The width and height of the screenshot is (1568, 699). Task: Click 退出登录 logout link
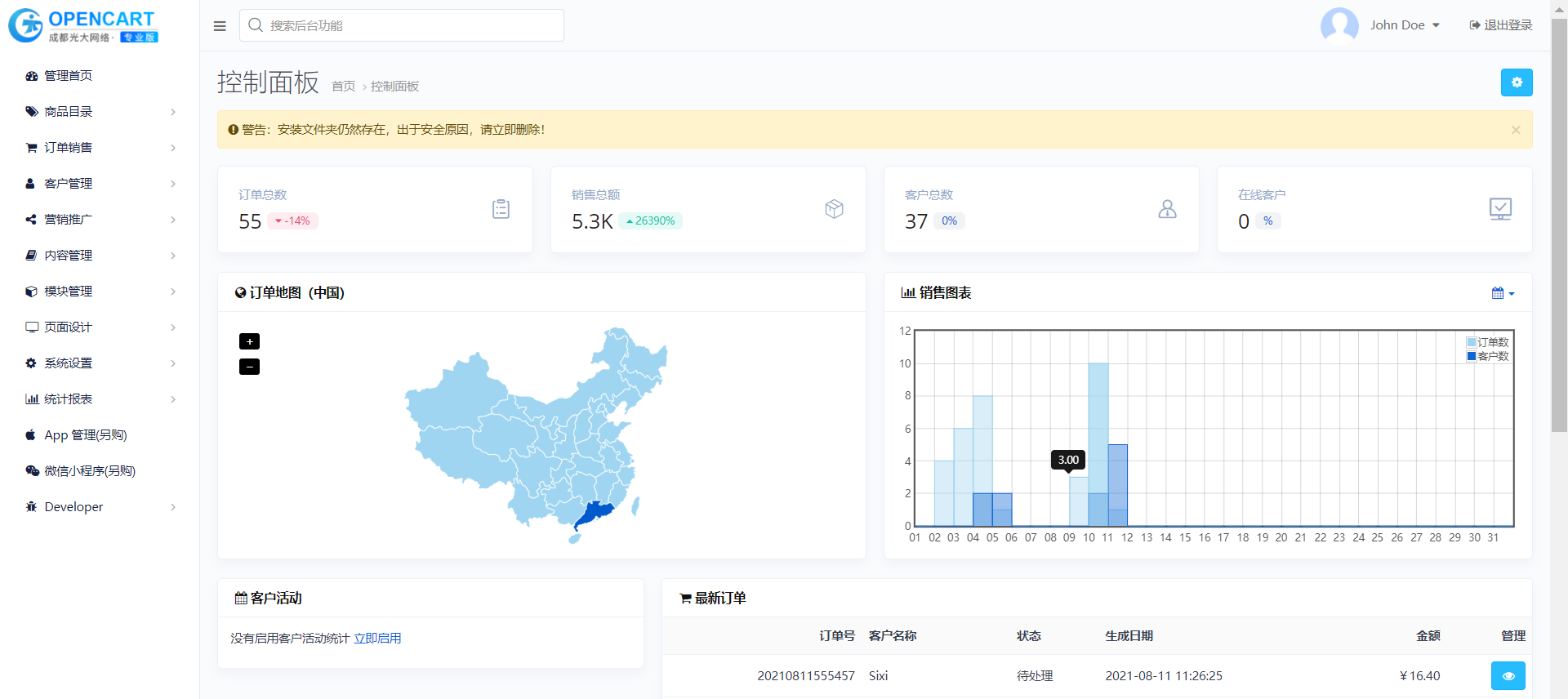coord(1501,25)
